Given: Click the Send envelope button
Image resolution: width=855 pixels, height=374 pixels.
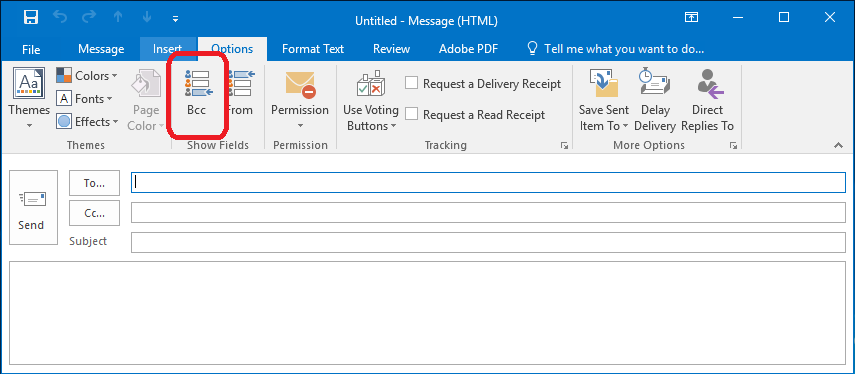Looking at the screenshot, I should (x=33, y=207).
